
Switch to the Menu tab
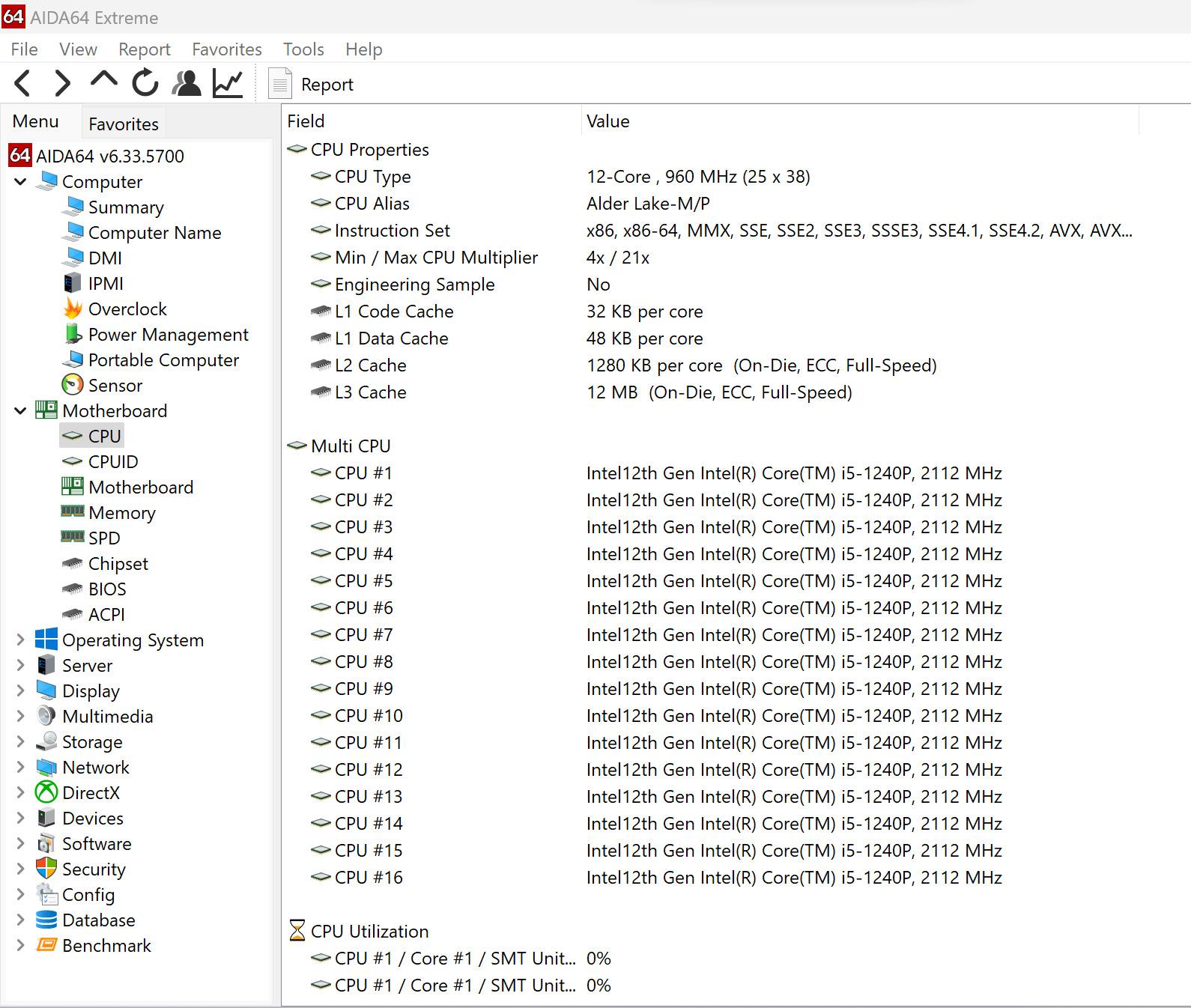tap(35, 121)
